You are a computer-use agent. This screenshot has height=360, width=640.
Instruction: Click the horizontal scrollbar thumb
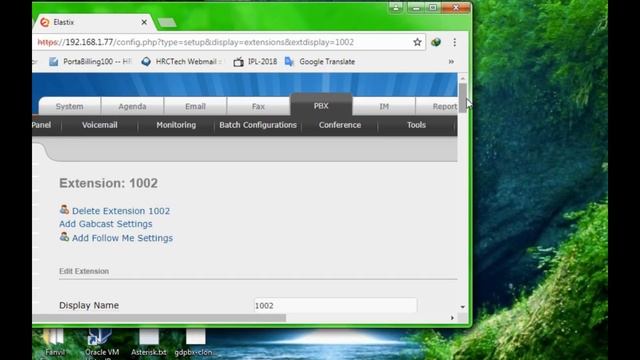(x=159, y=318)
